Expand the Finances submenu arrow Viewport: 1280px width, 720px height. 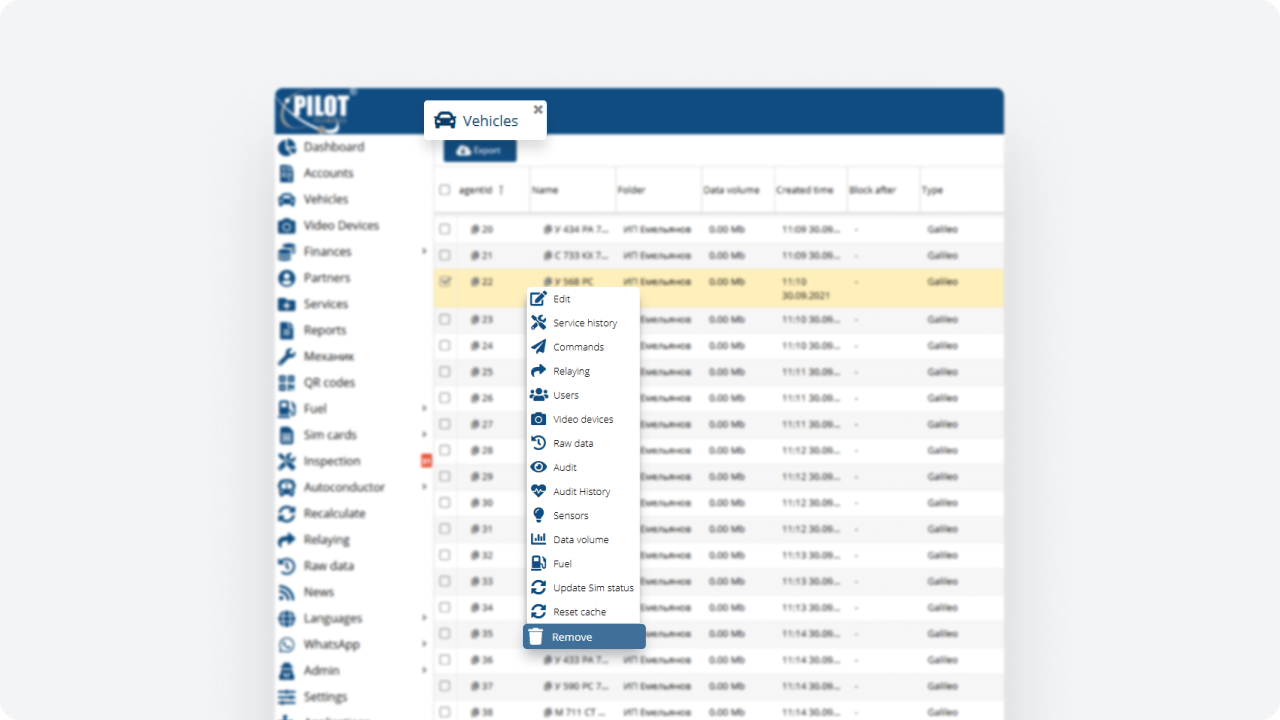pos(424,252)
